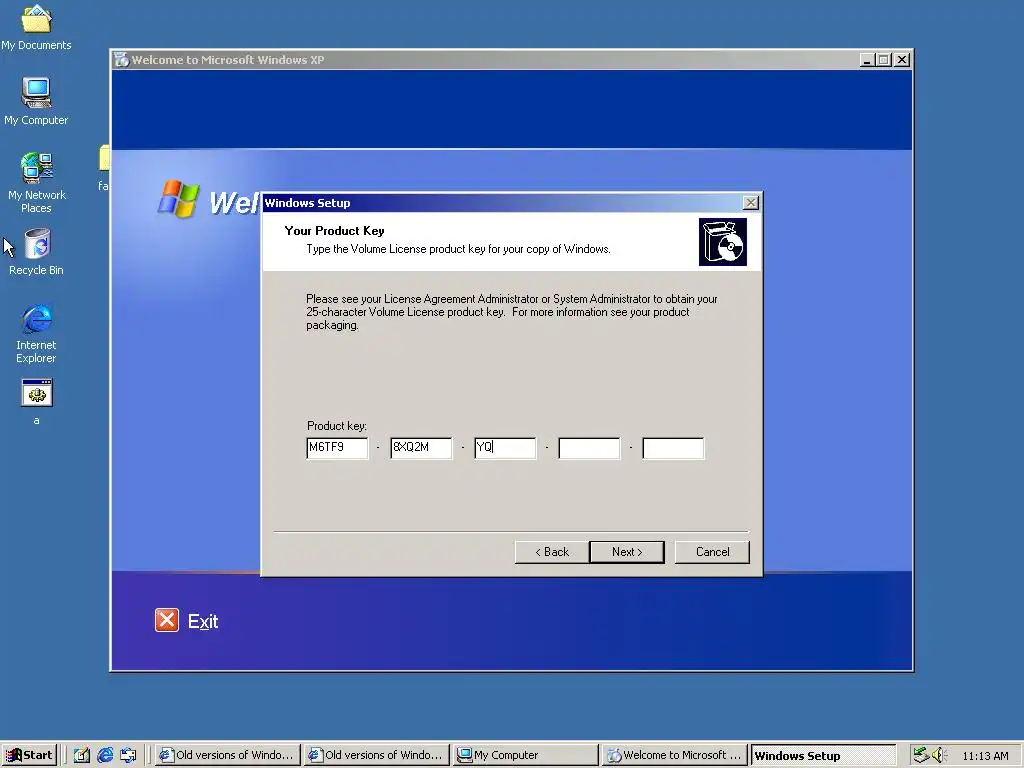Screen dimensions: 1024x768
Task: Switch to second Old versions of Windows taskbar item
Action: 377,755
